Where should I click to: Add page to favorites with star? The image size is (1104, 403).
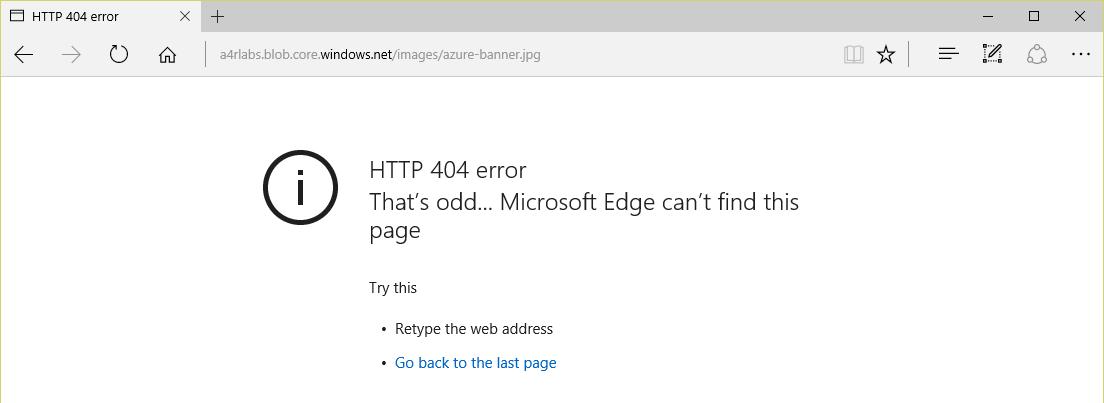point(886,55)
